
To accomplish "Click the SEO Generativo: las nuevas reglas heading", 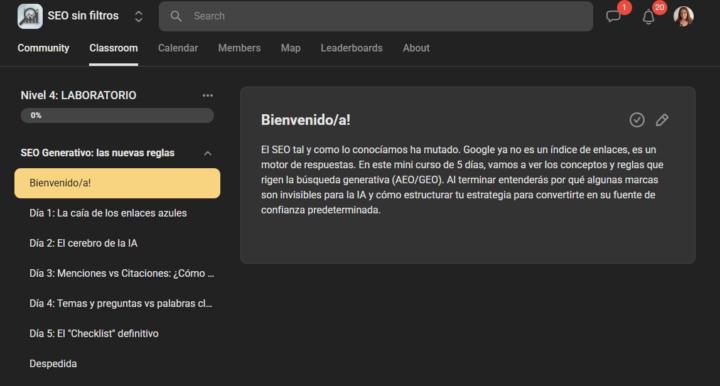I will (x=97, y=153).
